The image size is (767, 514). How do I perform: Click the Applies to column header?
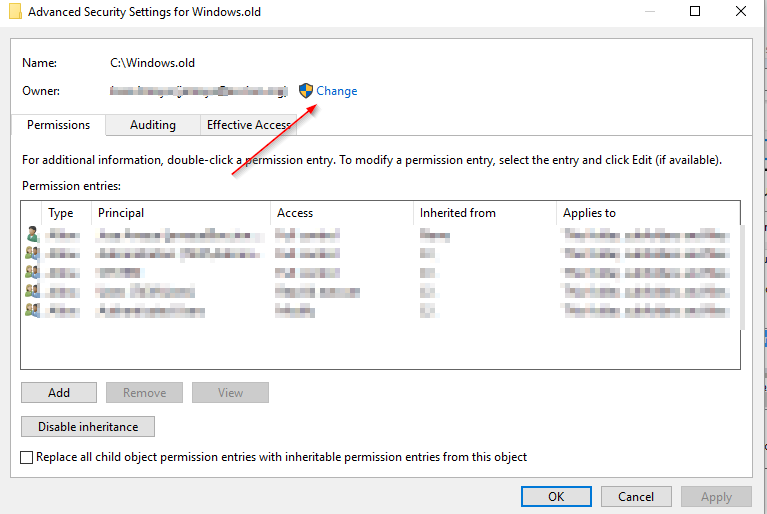coord(589,213)
